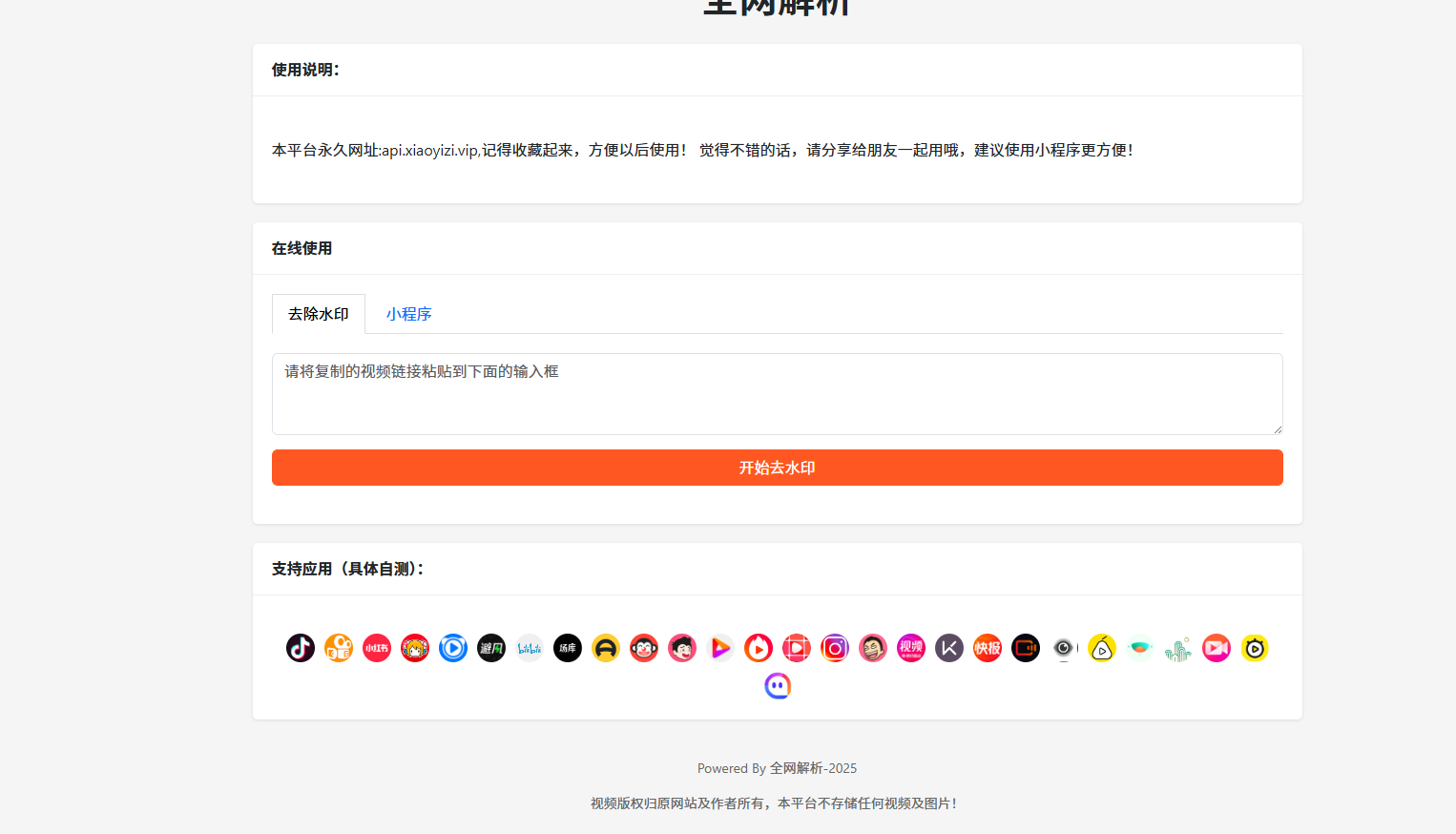
Task: Select the red Xiaohongshu icon
Action: (377, 648)
